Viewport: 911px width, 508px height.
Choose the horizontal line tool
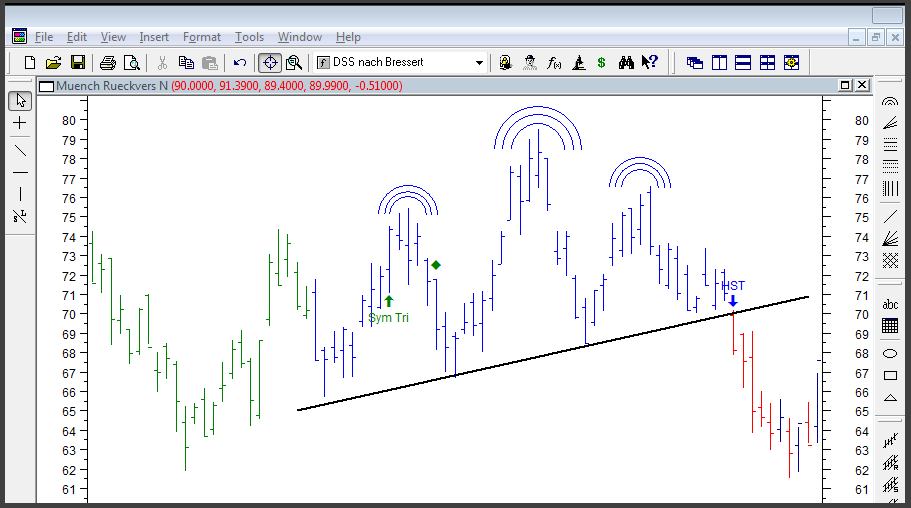pyautogui.click(x=20, y=173)
